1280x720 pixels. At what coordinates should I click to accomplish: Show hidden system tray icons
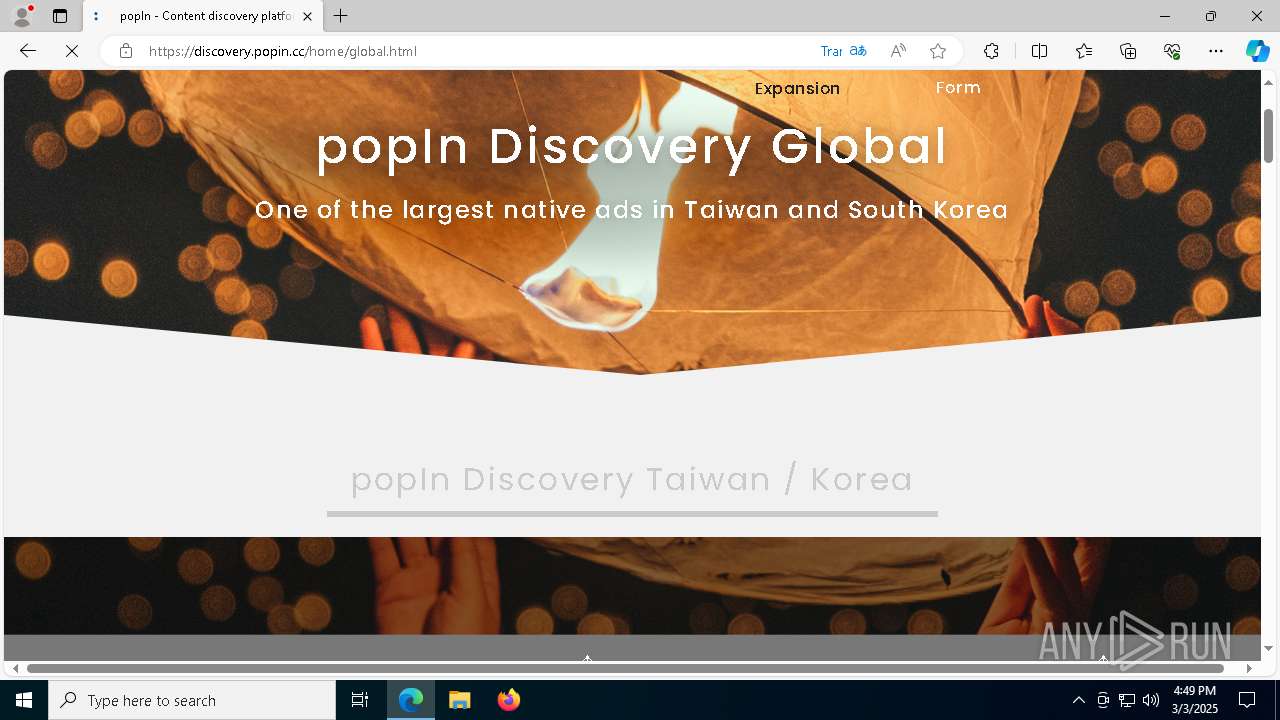1078,700
